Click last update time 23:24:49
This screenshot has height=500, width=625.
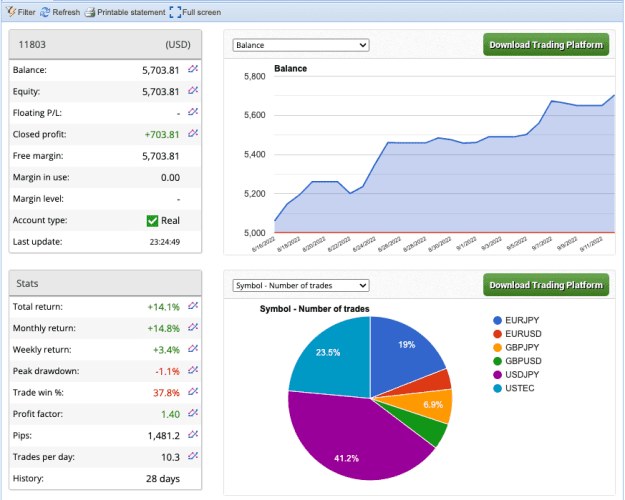click(165, 242)
